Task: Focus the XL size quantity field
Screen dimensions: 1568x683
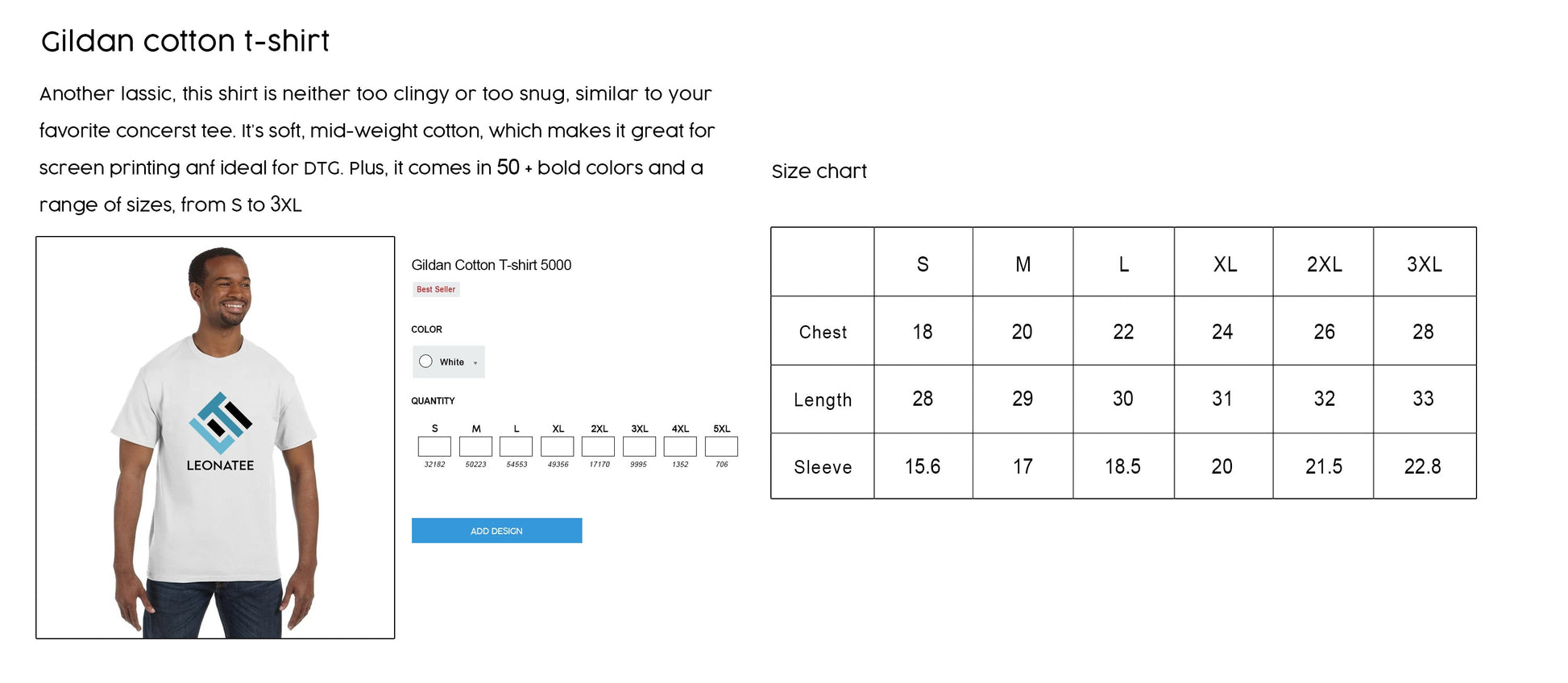Action: tap(558, 446)
